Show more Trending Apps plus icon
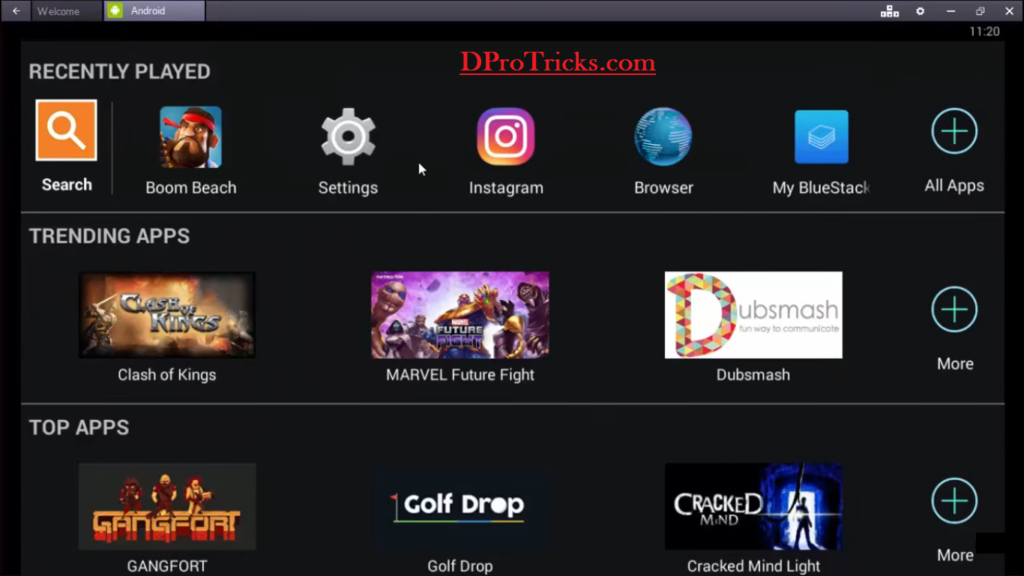Viewport: 1024px width, 576px height. 954,310
